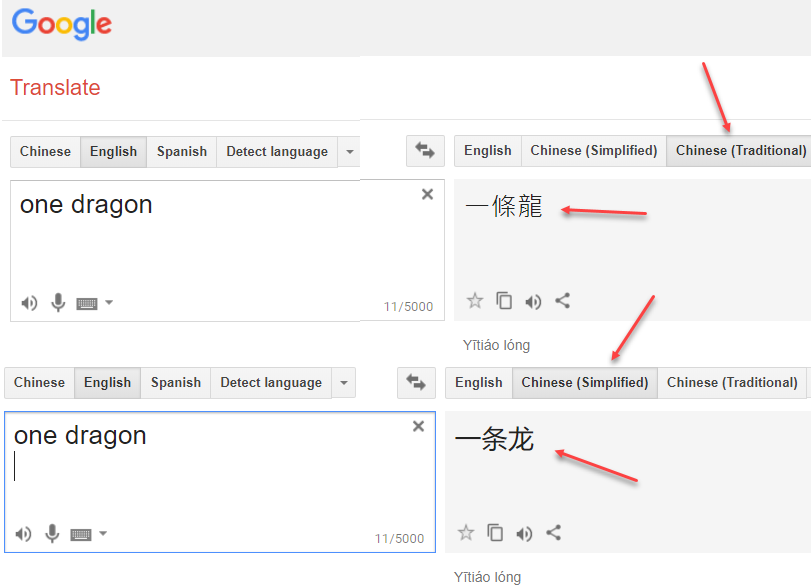Open source language dropdown arrow in lower translator
Image resolution: width=811 pixels, height=587 pixels.
coord(343,383)
